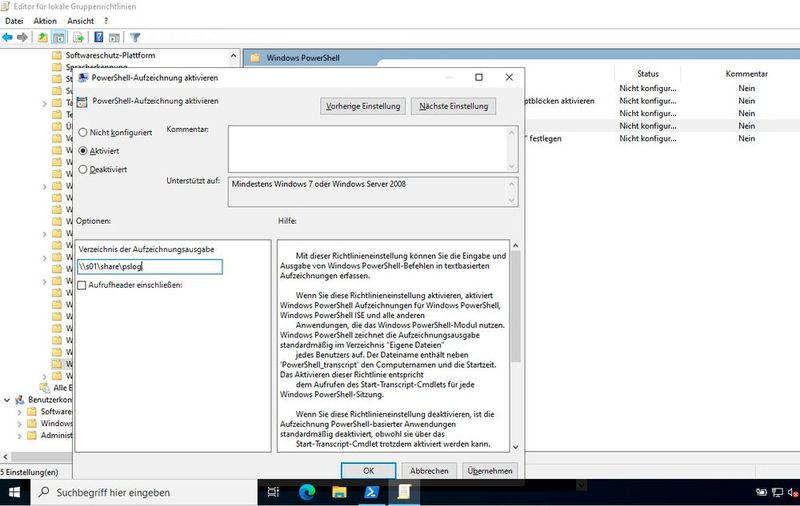
Task: Click the Export list toolbar icon
Action: (78, 37)
